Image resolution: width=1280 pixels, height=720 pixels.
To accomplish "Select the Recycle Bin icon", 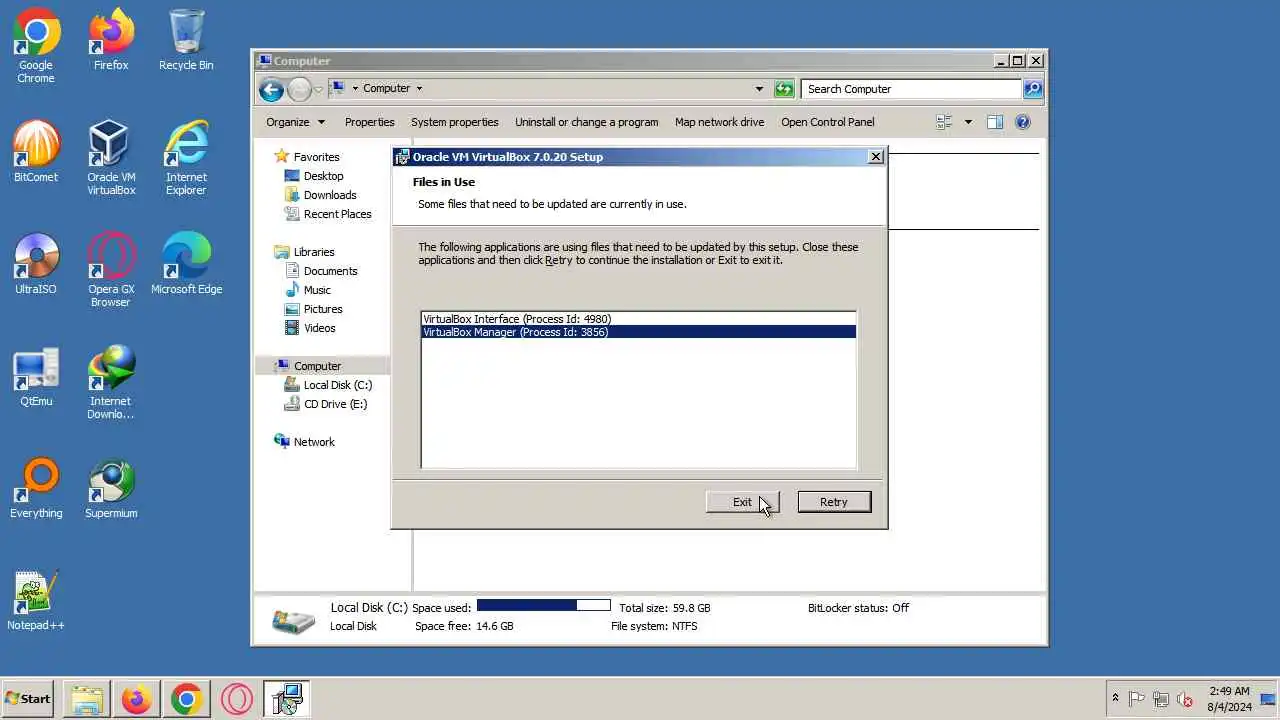I will (x=186, y=40).
